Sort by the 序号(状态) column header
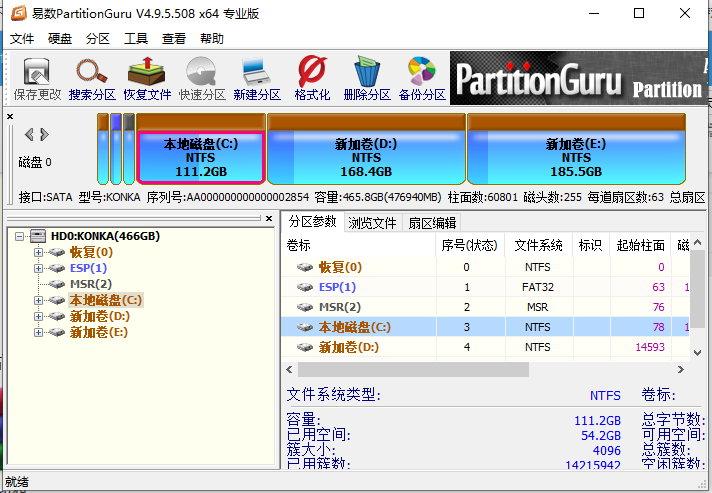The height and width of the screenshot is (493, 712). pyautogui.click(x=470, y=246)
